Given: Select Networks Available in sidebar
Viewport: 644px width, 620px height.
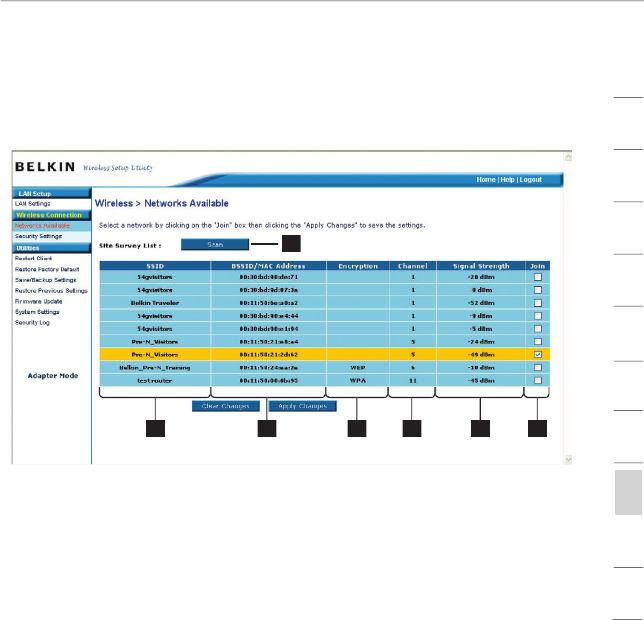Looking at the screenshot, I should point(42,226).
